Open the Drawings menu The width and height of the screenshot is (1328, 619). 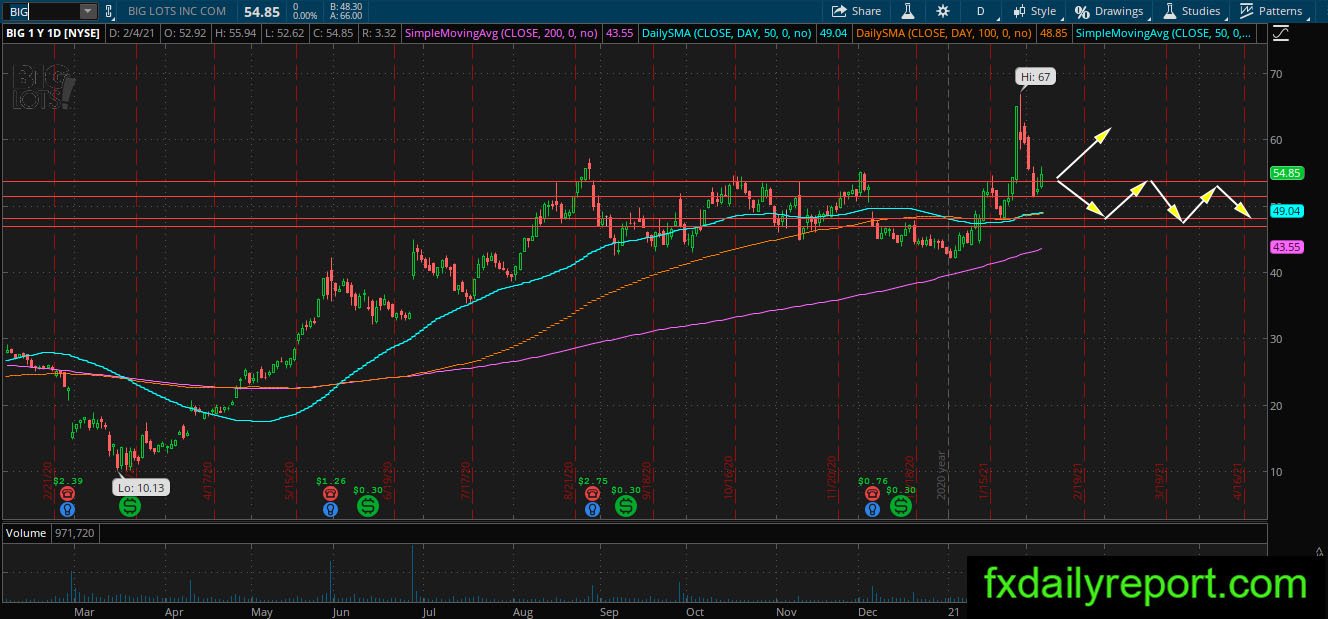tap(1109, 11)
